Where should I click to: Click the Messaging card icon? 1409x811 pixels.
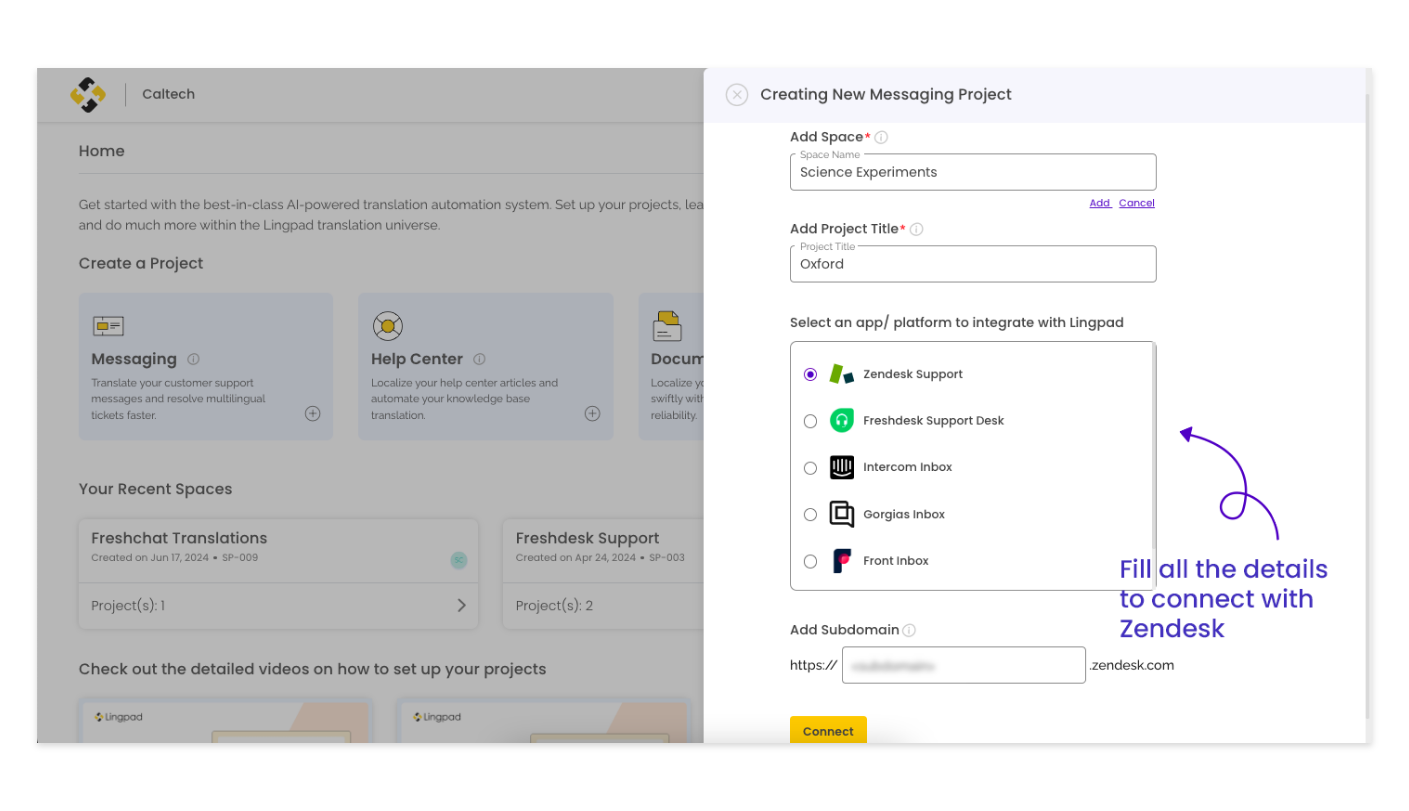(108, 326)
